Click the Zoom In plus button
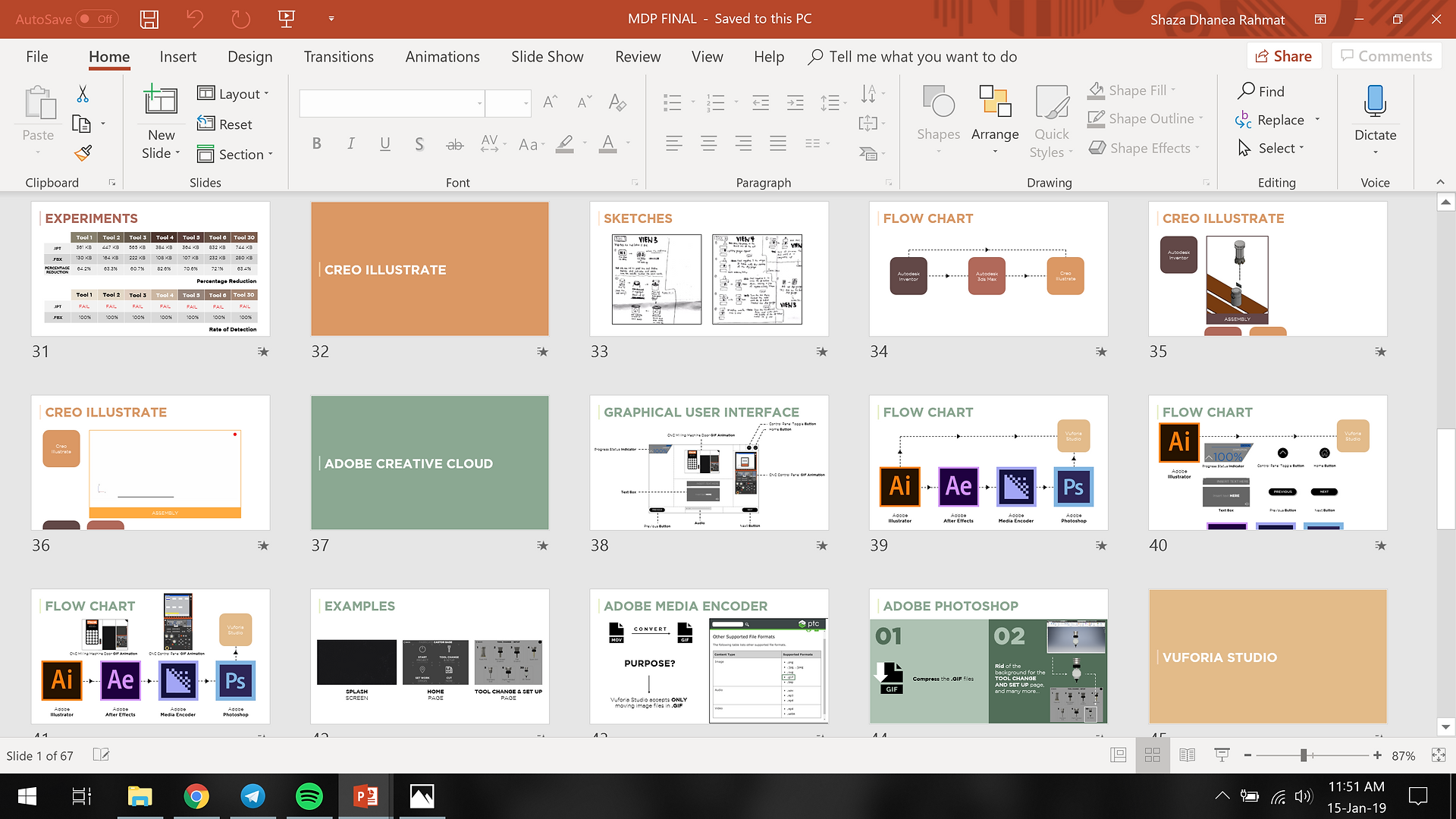This screenshot has width=1456, height=819. pyautogui.click(x=1377, y=755)
